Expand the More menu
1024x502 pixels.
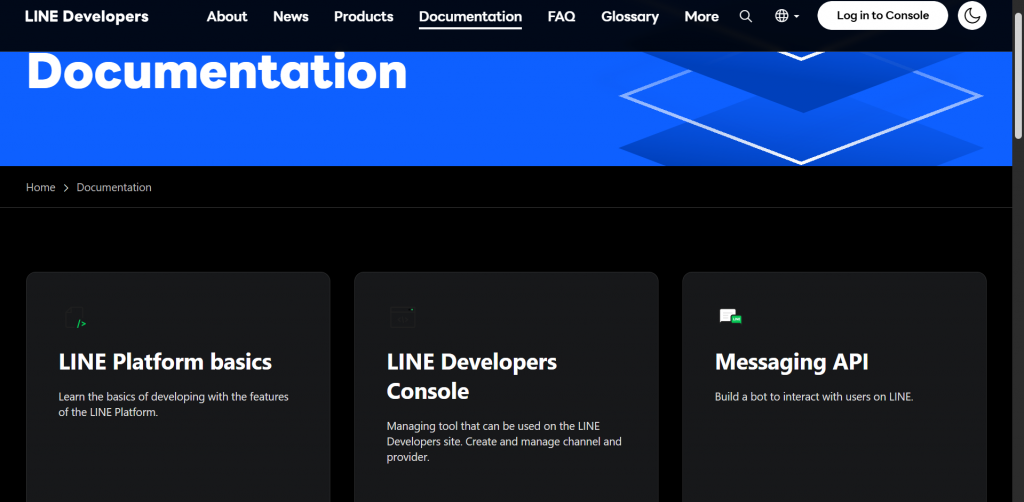(701, 16)
